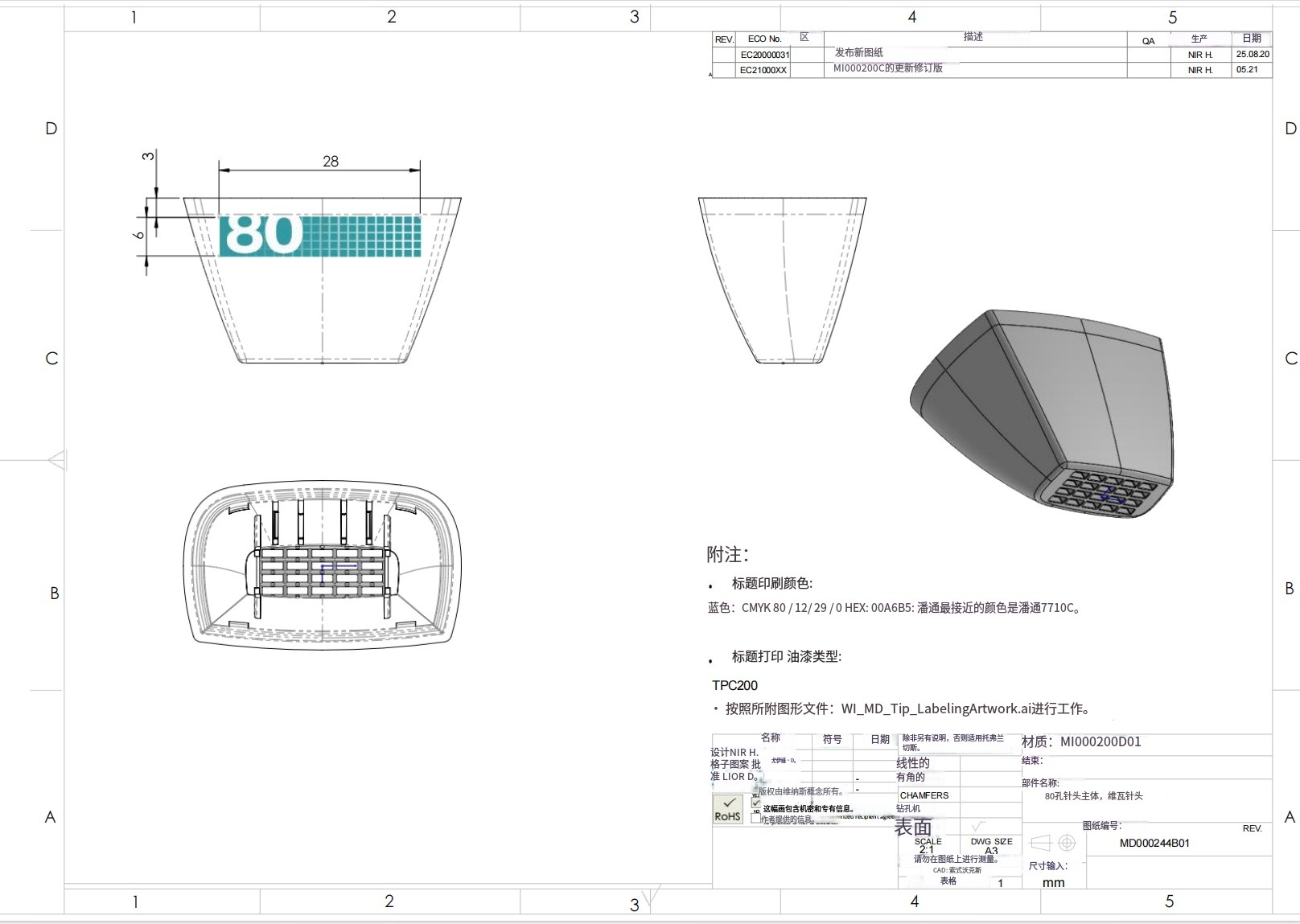
Task: Click drawing number MD000244B01
Action: (1154, 844)
